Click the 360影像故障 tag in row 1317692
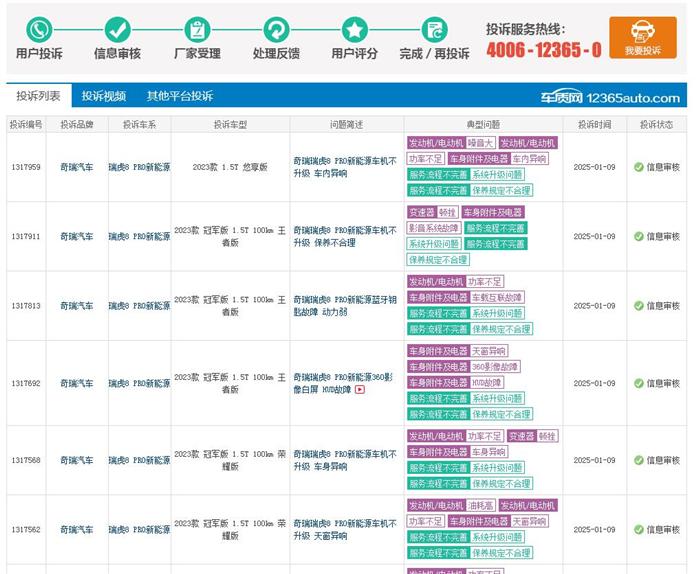 (495, 367)
